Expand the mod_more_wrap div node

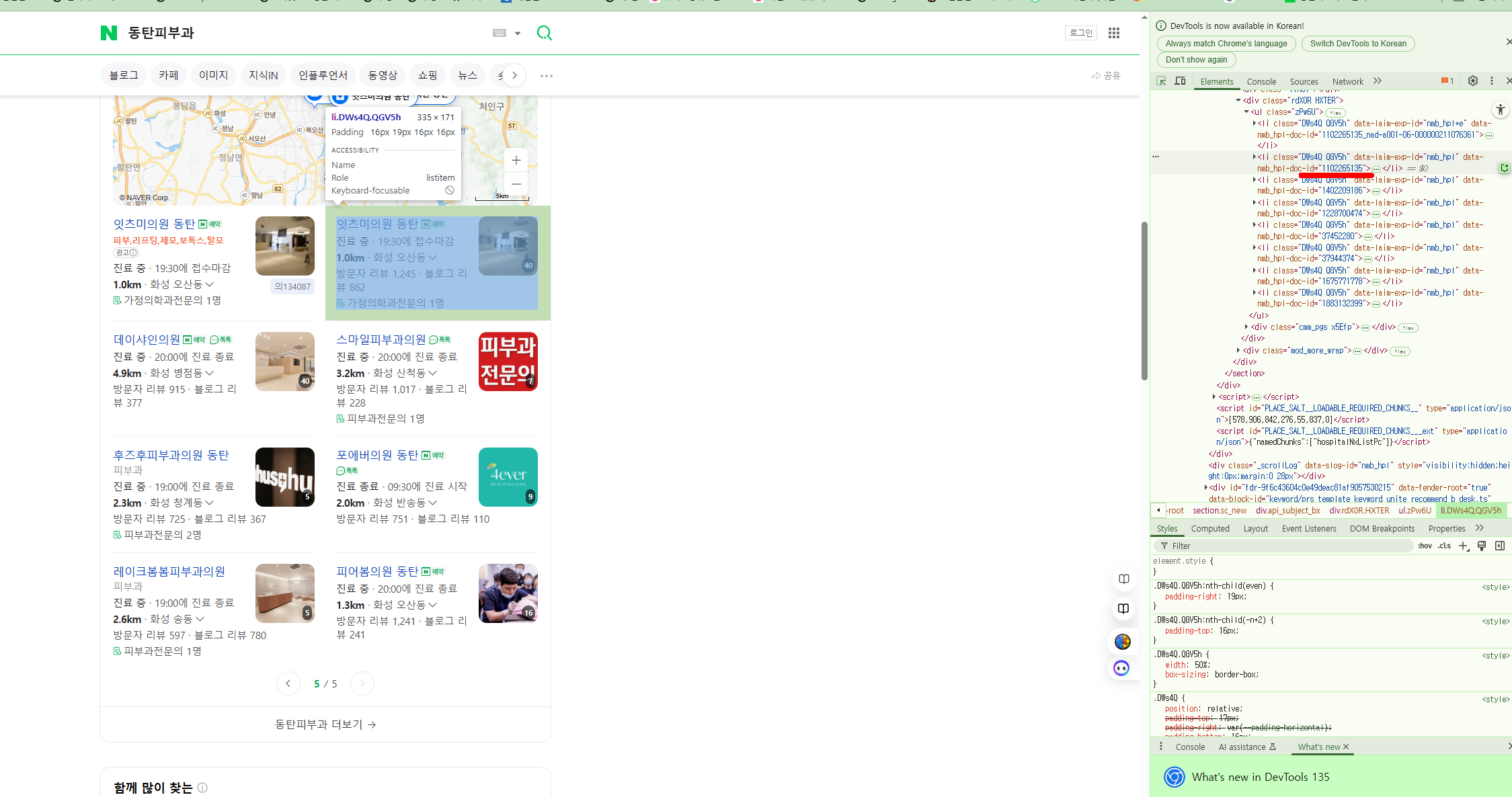pyautogui.click(x=1238, y=350)
